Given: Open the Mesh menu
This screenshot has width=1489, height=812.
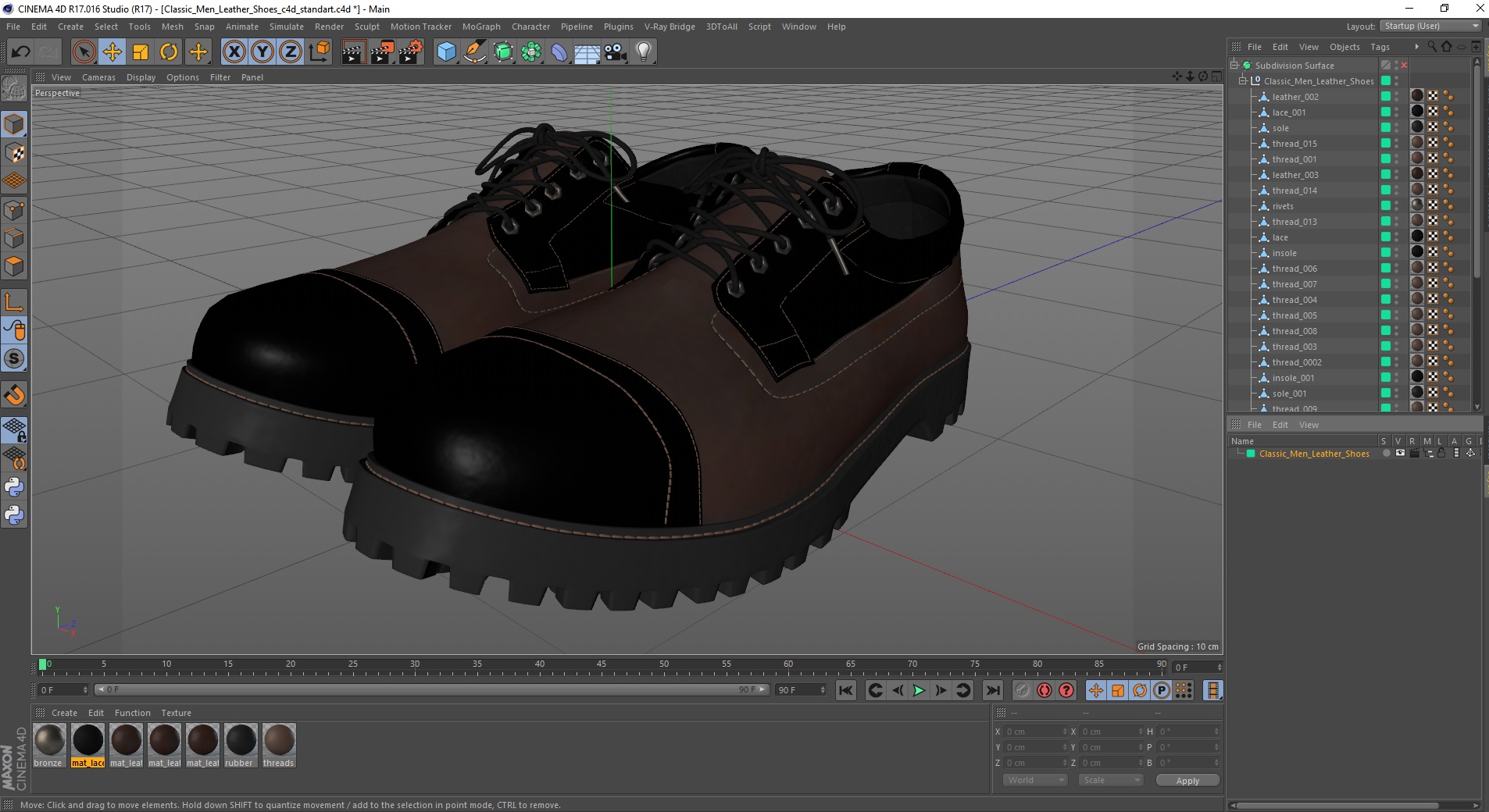Looking at the screenshot, I should [x=172, y=27].
